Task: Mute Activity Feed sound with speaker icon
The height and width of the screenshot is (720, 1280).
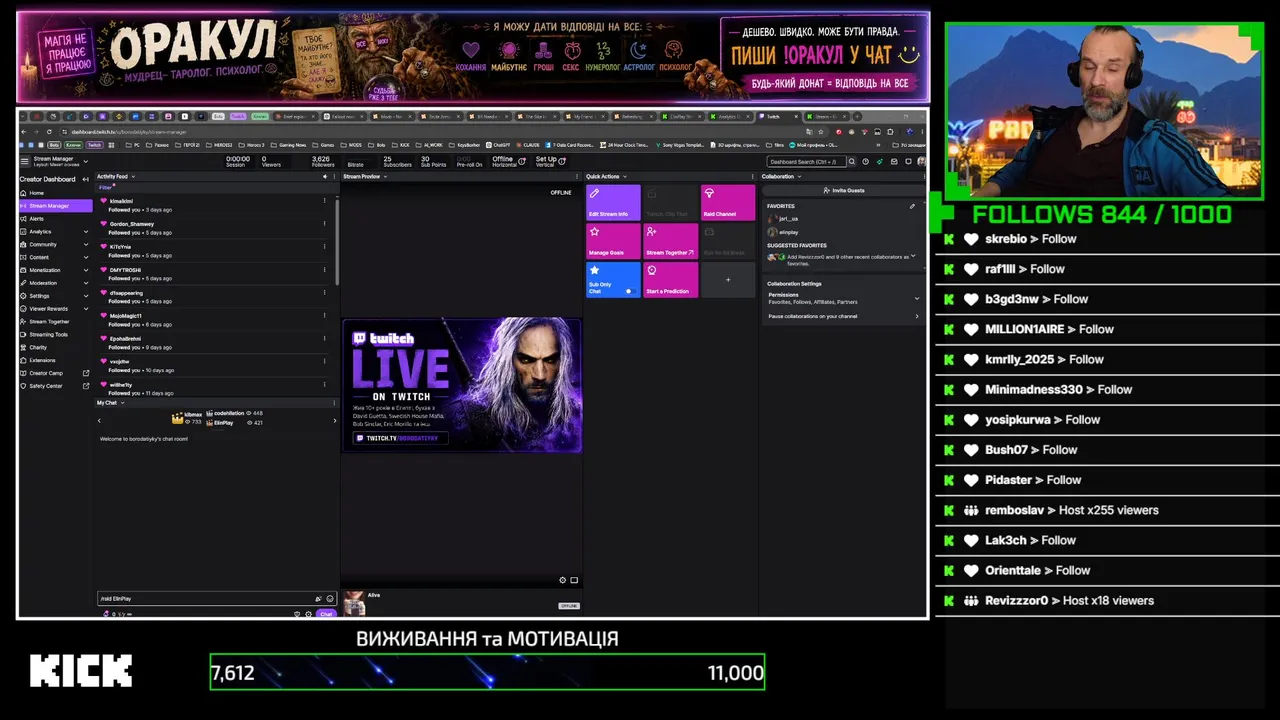Action: click(x=324, y=177)
